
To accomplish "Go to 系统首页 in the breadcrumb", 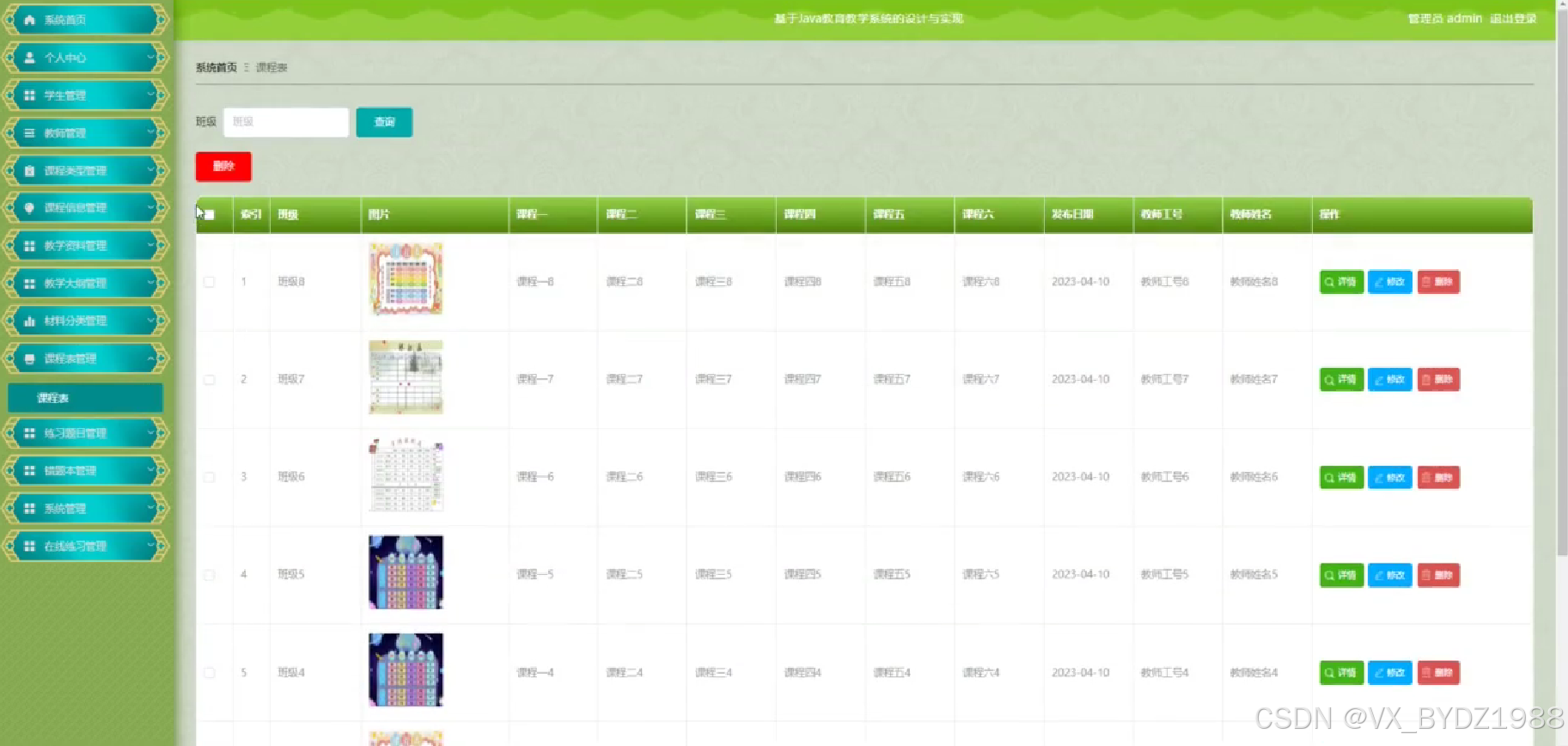I will [216, 67].
